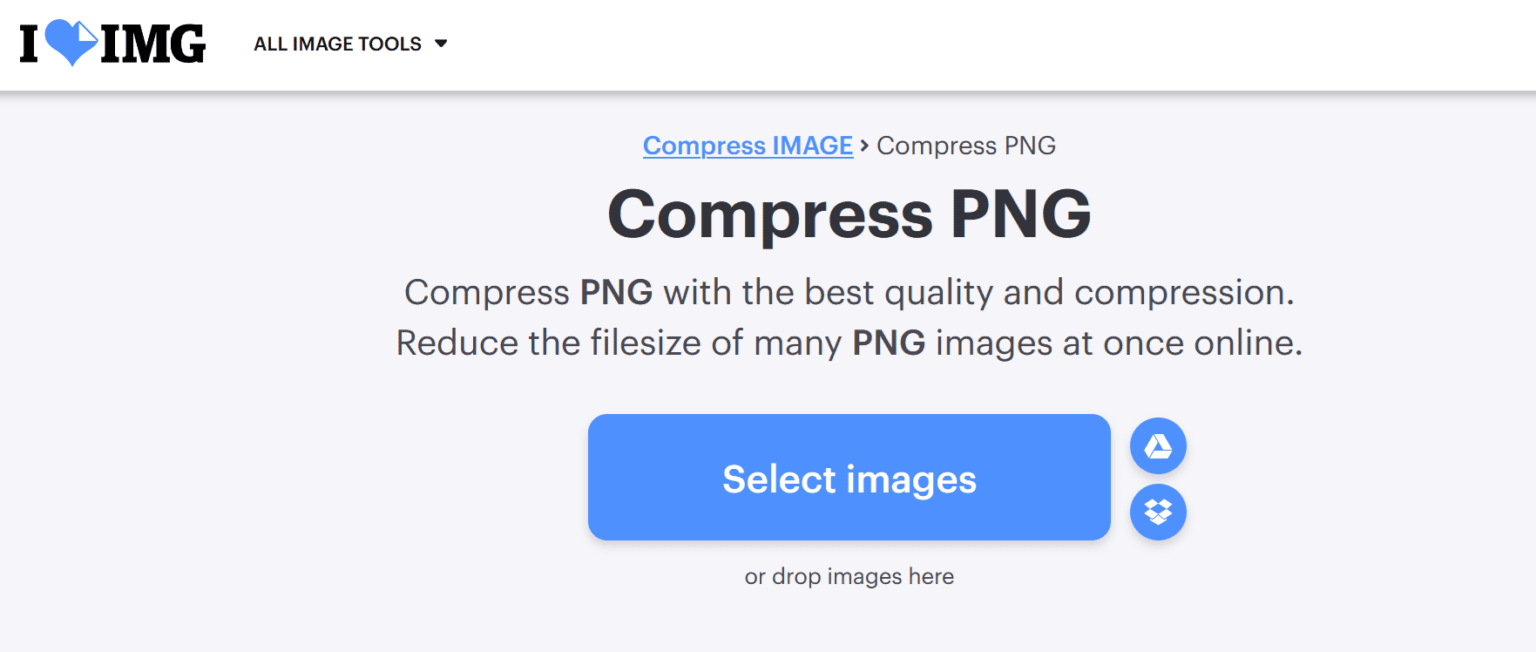Click the drop images here area
This screenshot has height=652, width=1536.
tap(849, 576)
